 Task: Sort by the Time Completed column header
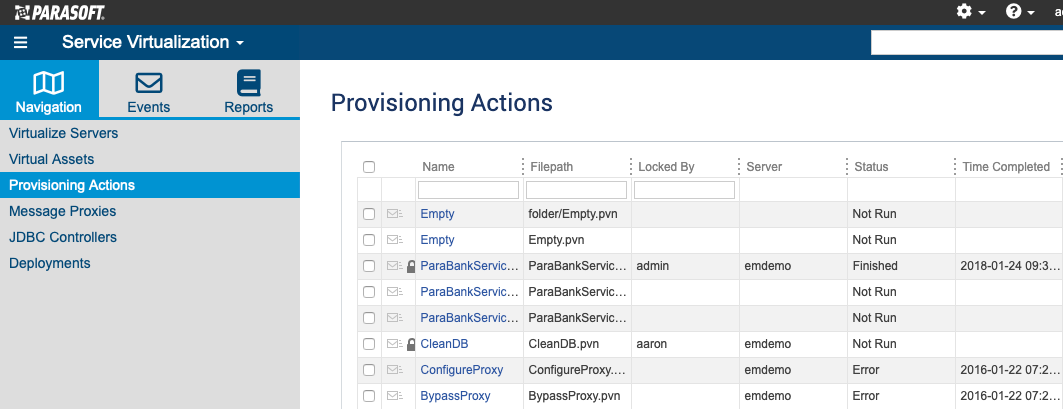1006,167
